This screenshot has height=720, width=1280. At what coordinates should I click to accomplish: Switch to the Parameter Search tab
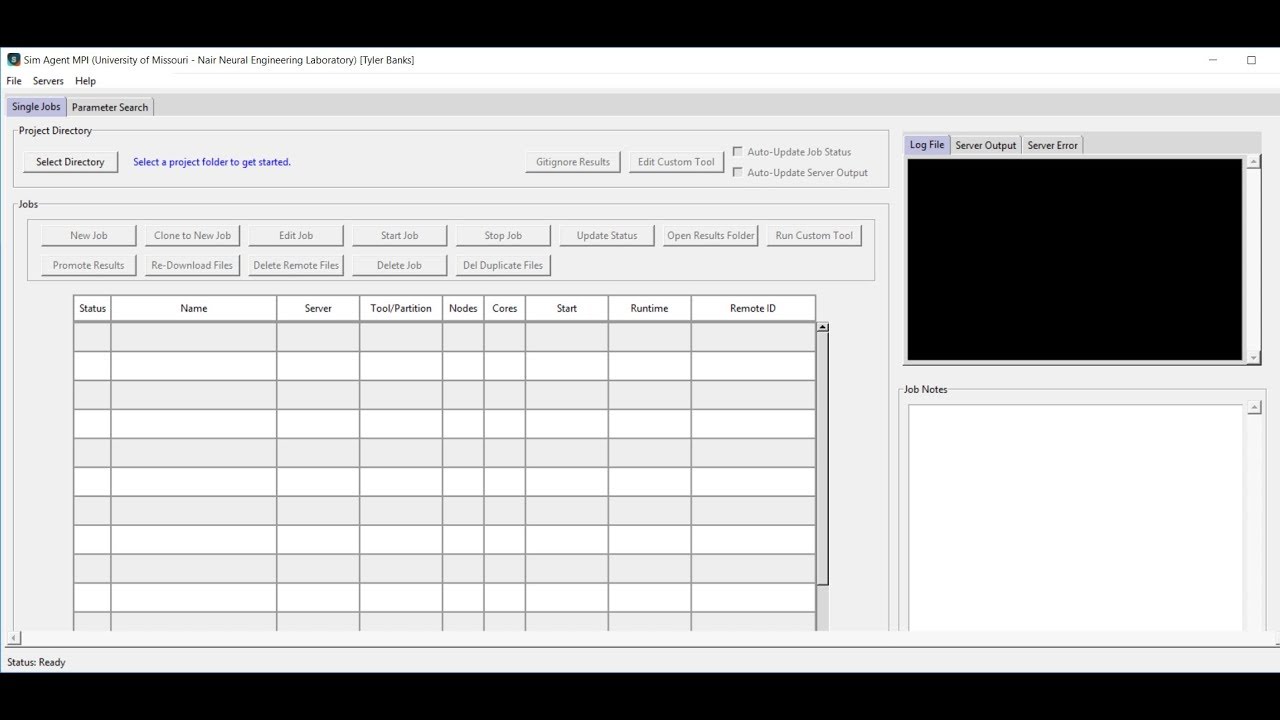(x=110, y=107)
